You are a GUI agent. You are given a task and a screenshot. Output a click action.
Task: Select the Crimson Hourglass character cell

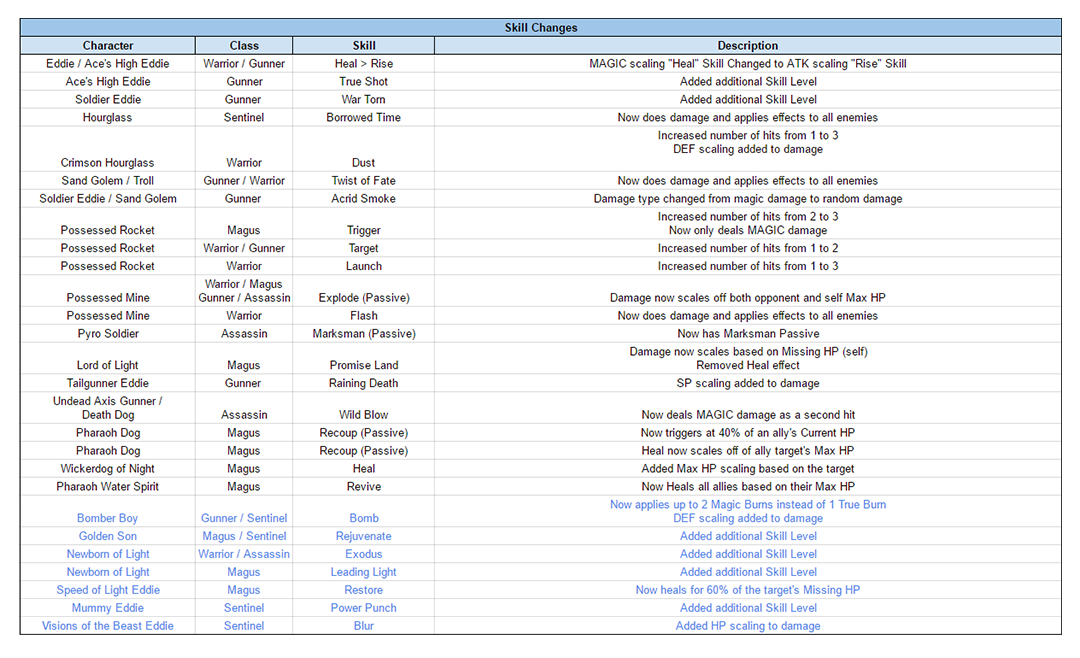108,162
